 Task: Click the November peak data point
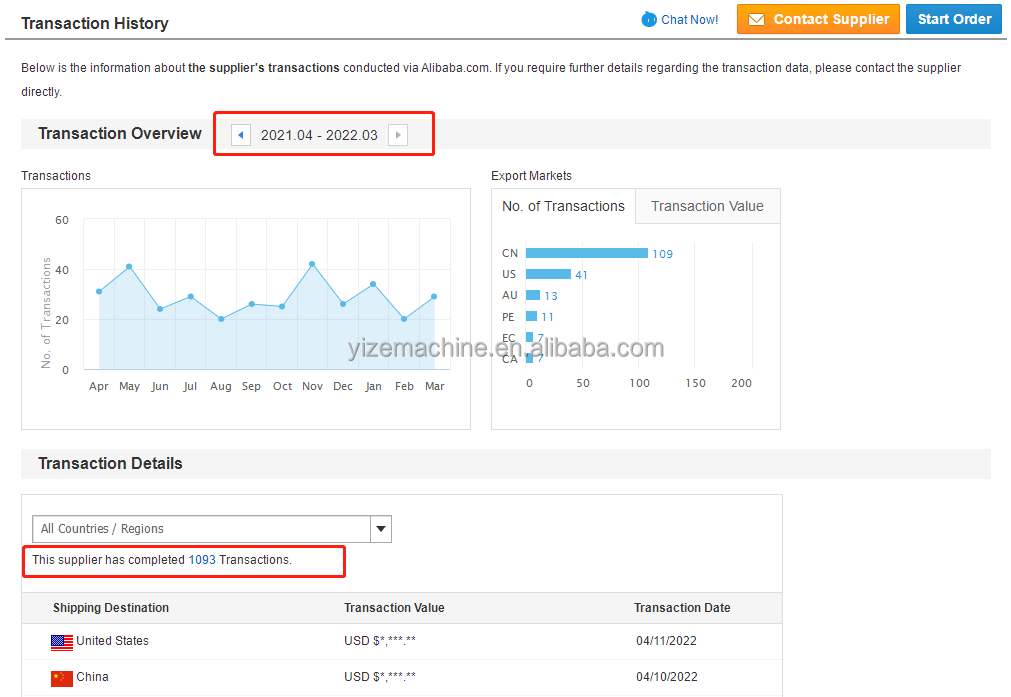(x=312, y=264)
